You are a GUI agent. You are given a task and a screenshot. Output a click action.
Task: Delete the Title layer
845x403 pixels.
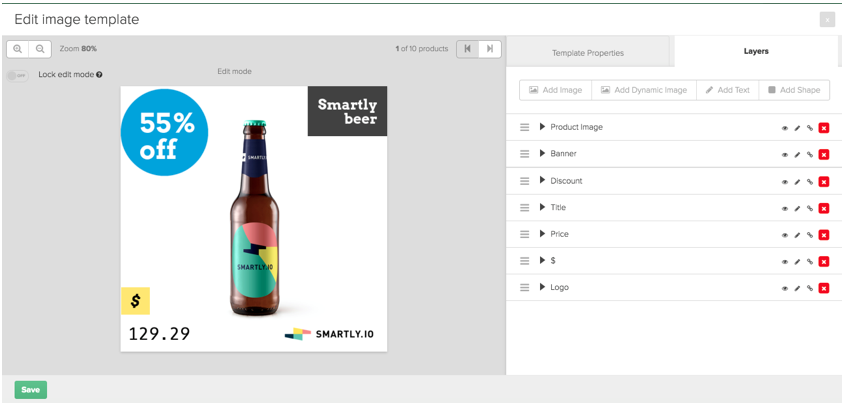click(823, 209)
